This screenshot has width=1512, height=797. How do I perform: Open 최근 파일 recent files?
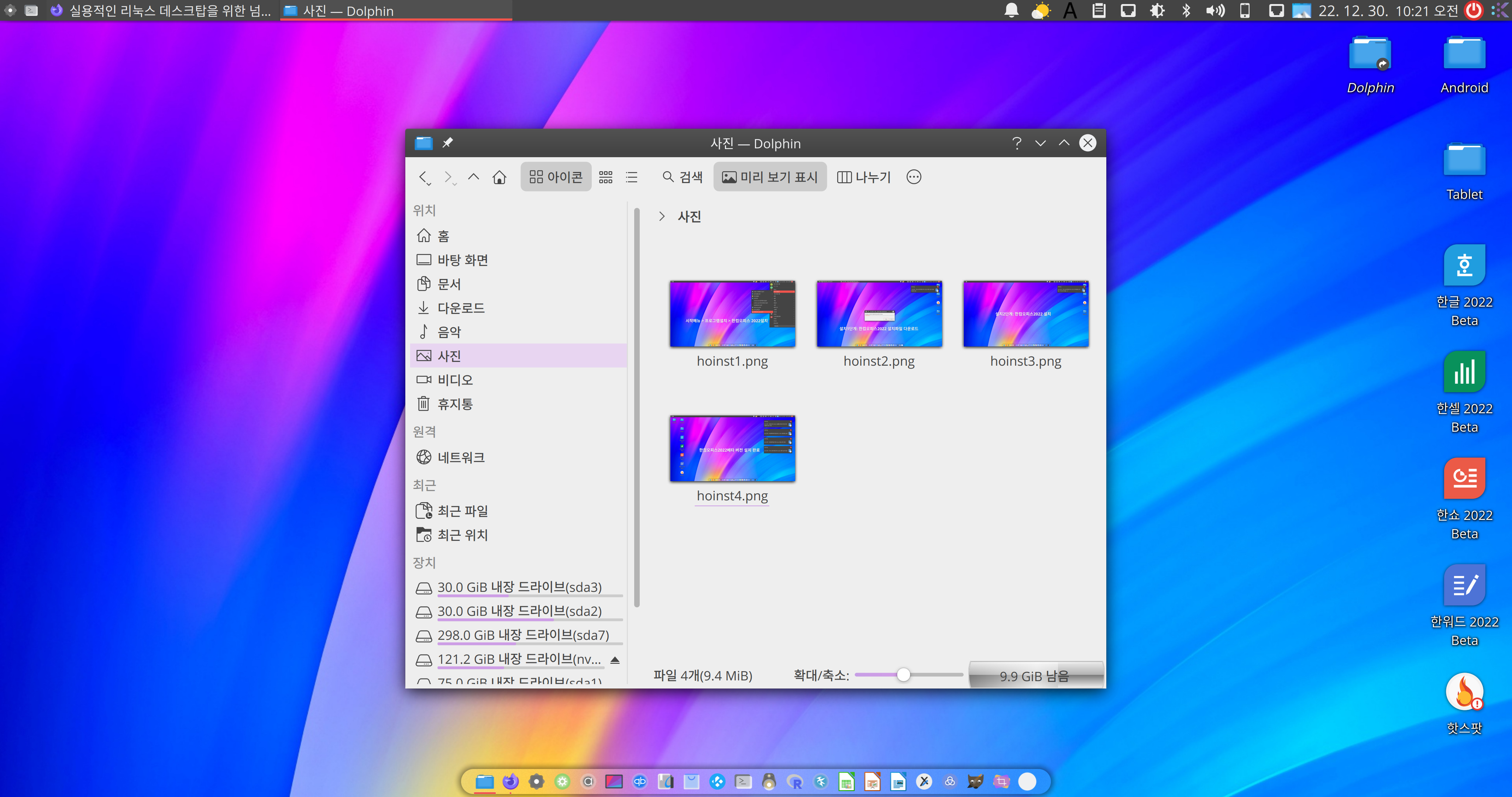click(518, 511)
